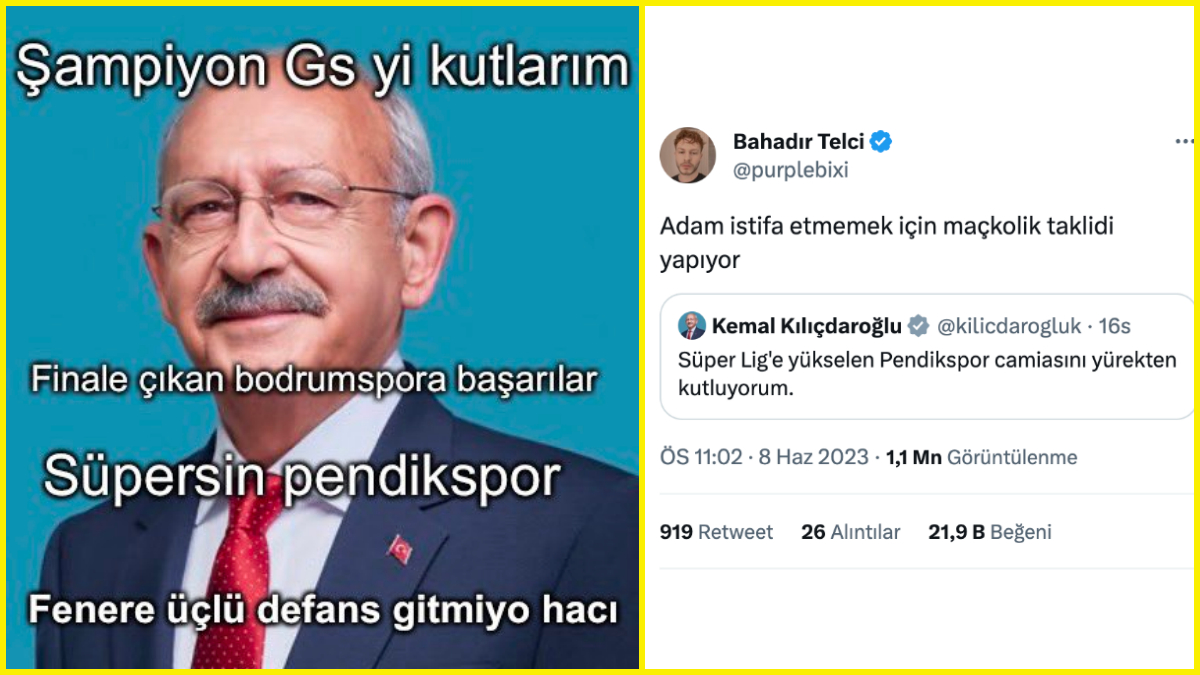1200x675 pixels.
Task: Click the blue verified badge beside Bahadır Telci
Action: (881, 142)
